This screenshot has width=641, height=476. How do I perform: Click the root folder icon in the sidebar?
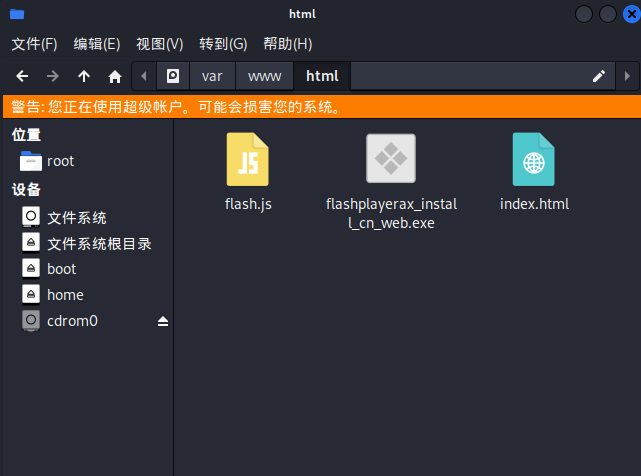point(31,161)
